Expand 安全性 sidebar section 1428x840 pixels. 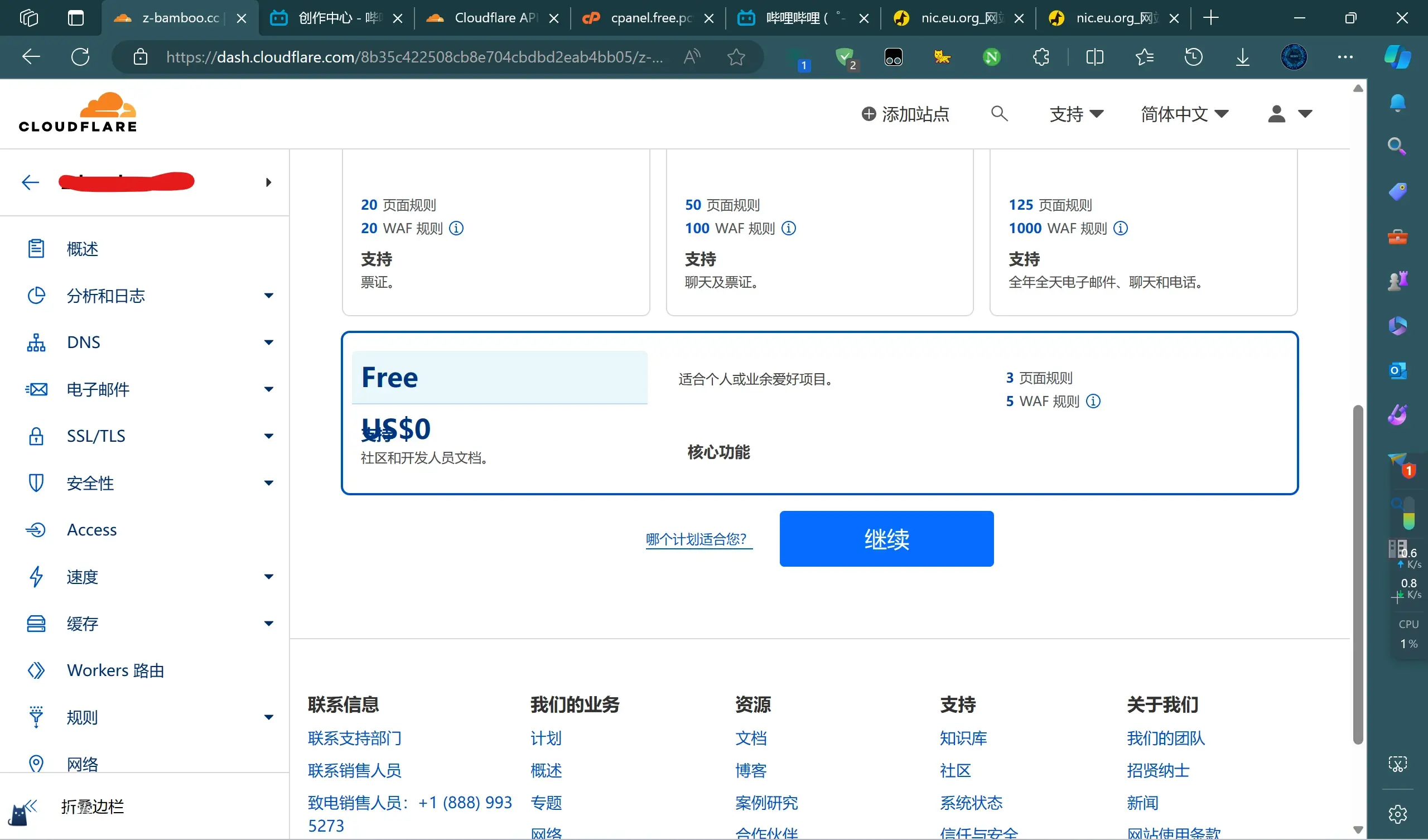tap(269, 483)
